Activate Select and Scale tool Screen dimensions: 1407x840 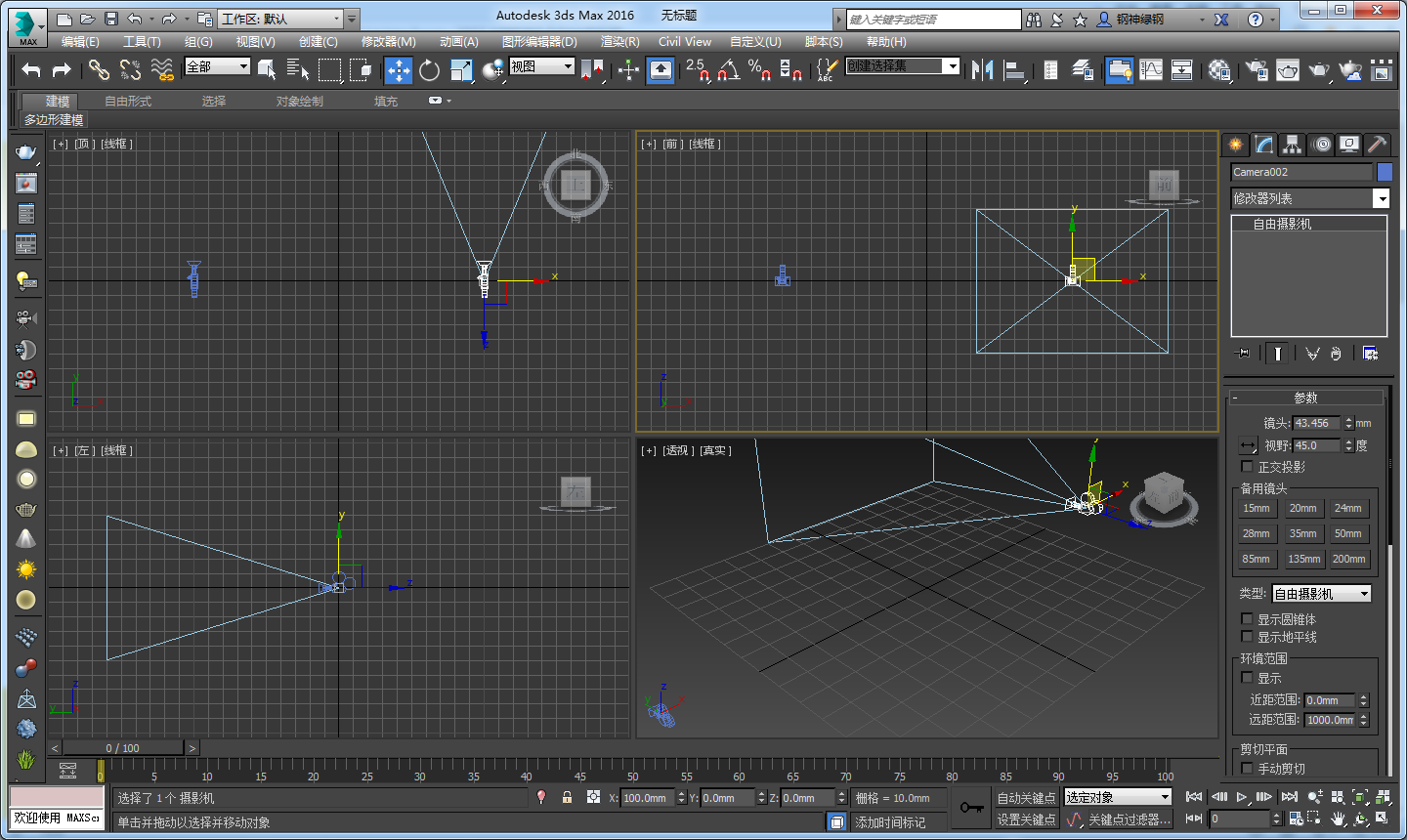tap(461, 69)
